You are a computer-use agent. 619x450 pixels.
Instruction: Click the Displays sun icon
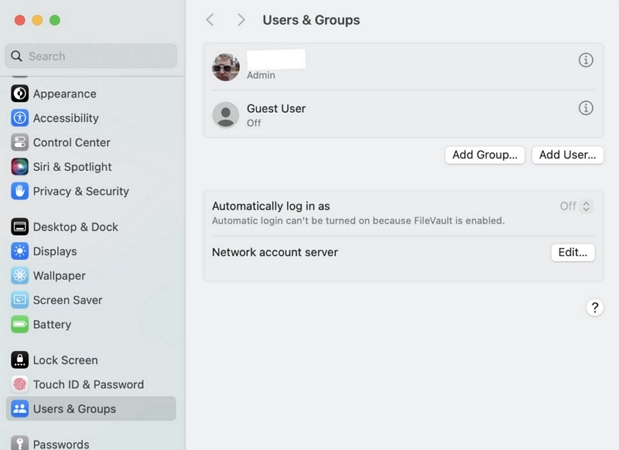click(x=20, y=251)
